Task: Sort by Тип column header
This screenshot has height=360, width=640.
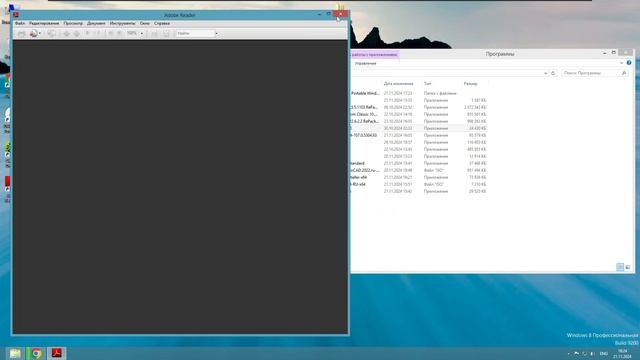Action: [x=427, y=83]
